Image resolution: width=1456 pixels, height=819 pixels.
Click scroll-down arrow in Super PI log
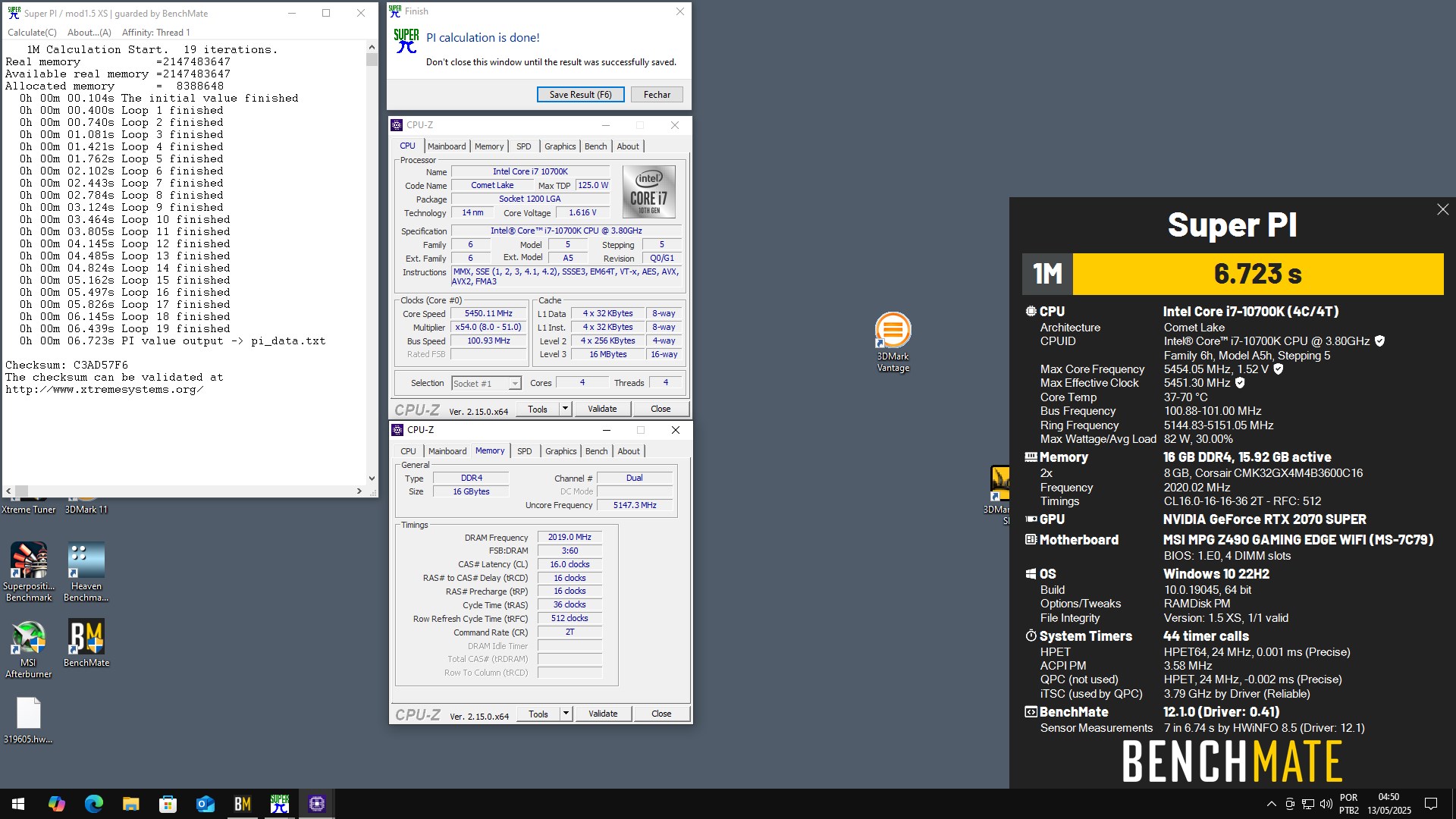[x=372, y=479]
